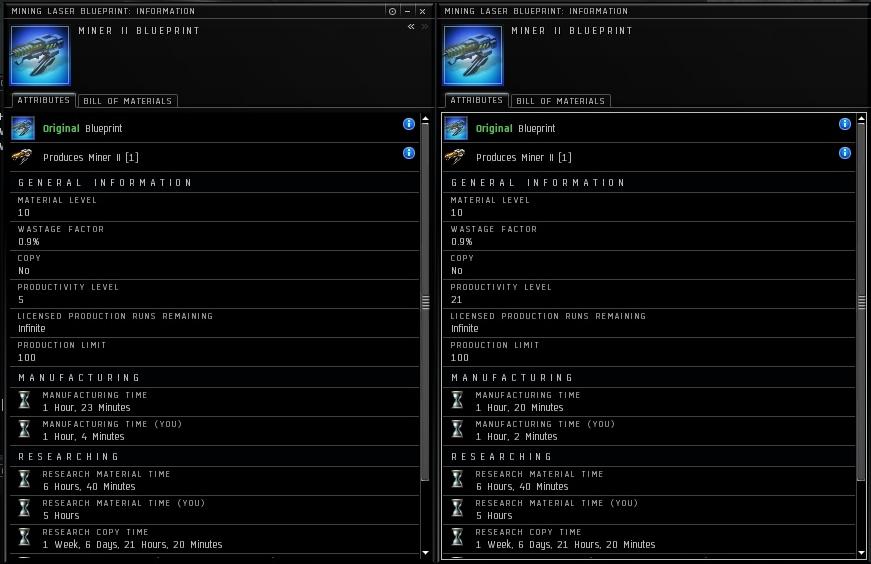Open Bill of Materials tab in right window

560,101
